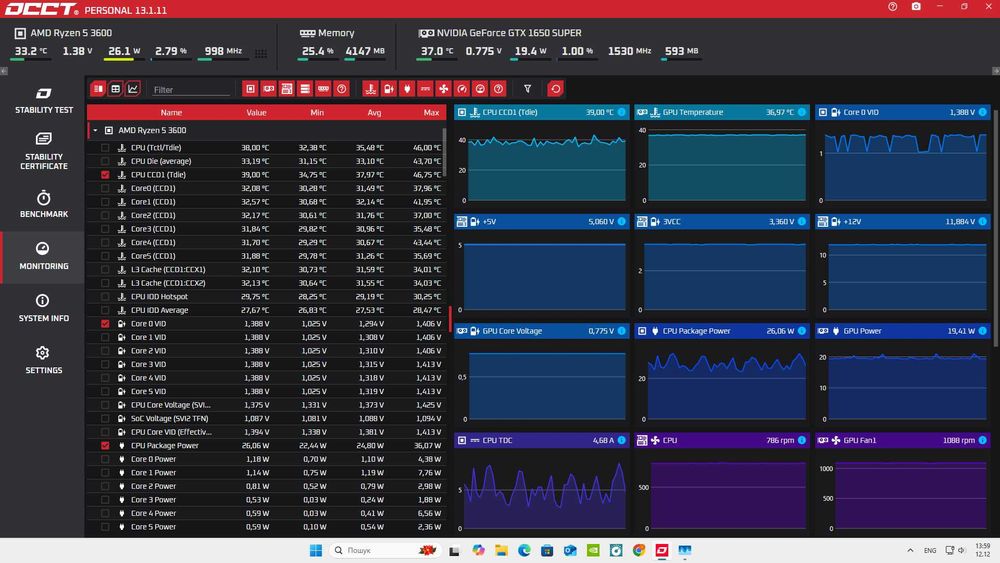This screenshot has height=563, width=1000.
Task: Collapse the AMD Ryzen 5 3600 group
Action: [95, 130]
